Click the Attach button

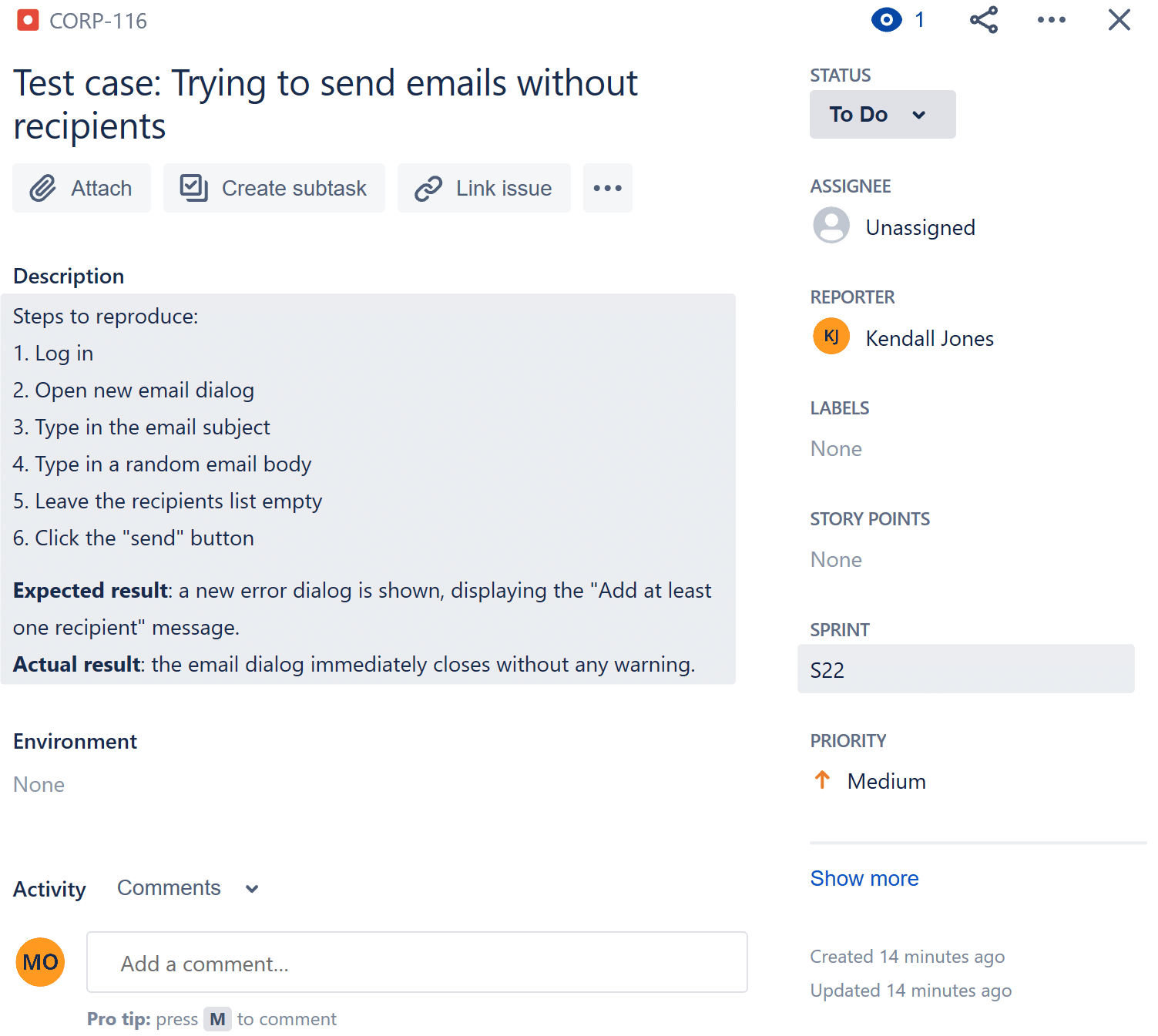point(82,188)
